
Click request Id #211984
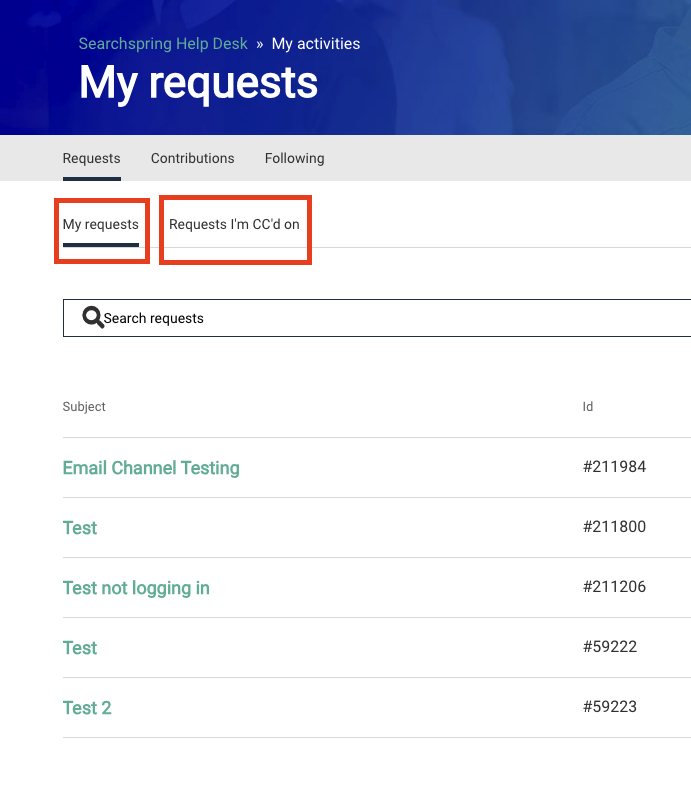pyautogui.click(x=614, y=467)
